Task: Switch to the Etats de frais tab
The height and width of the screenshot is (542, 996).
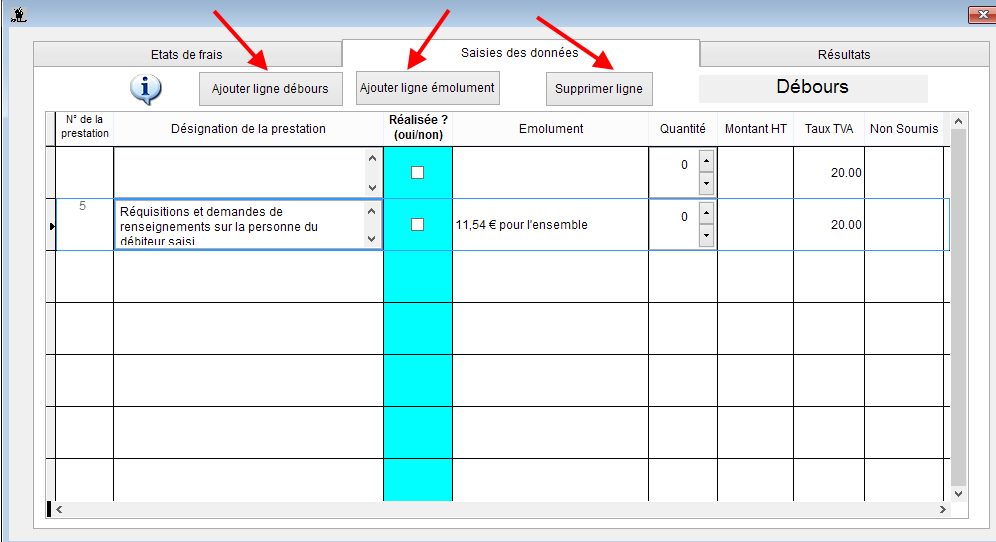Action: (x=186, y=55)
